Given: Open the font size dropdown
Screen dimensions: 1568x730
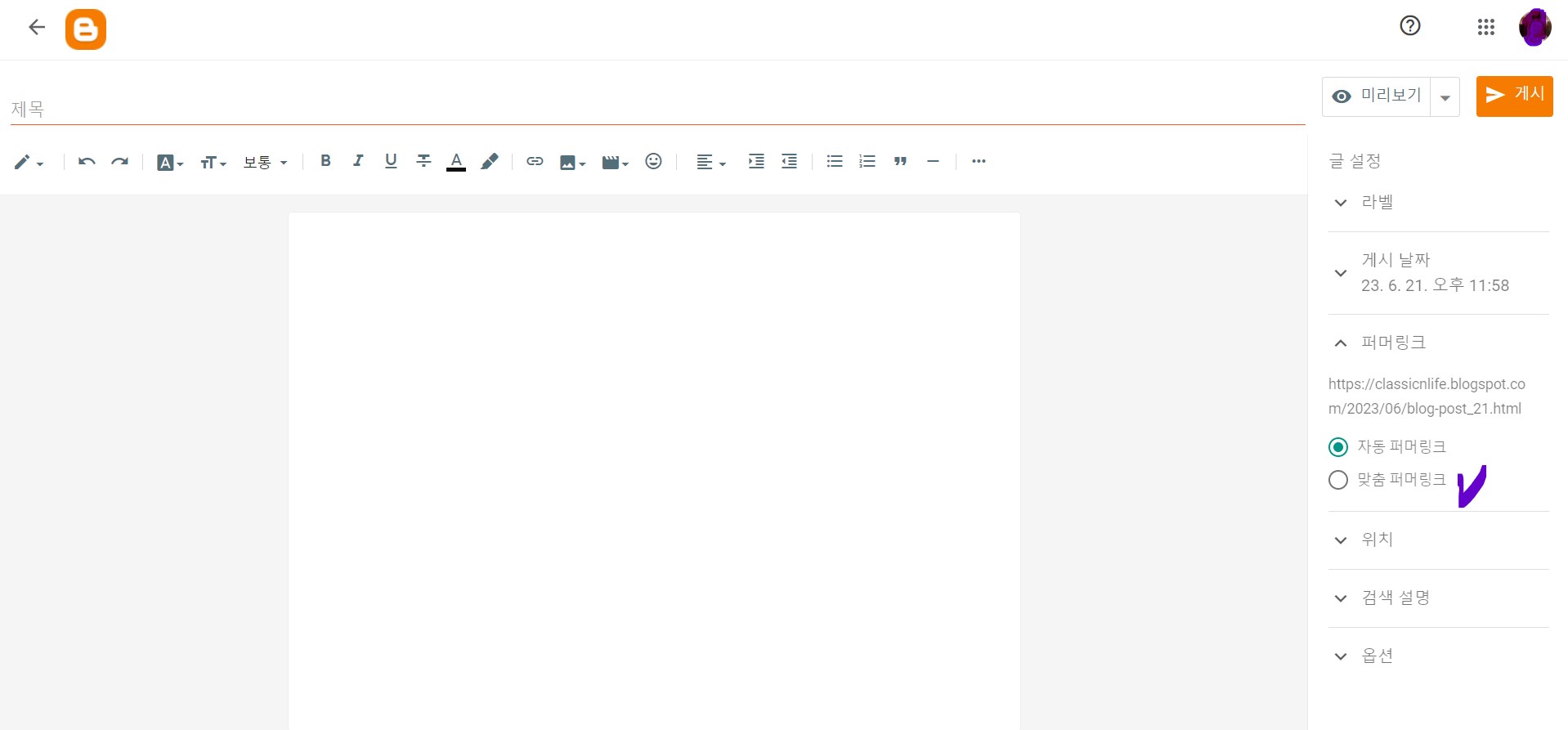Looking at the screenshot, I should pos(213,163).
